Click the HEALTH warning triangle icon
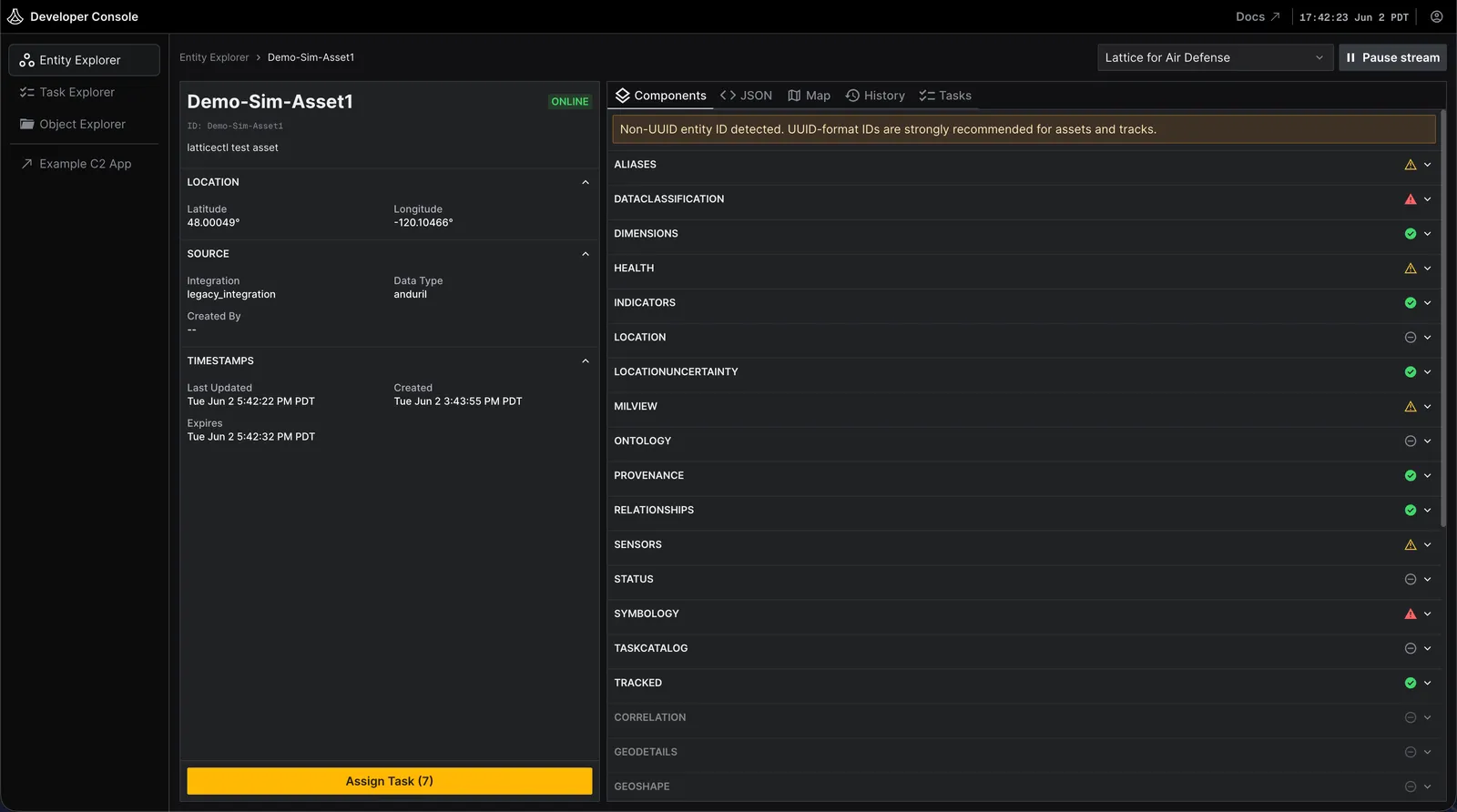The height and width of the screenshot is (812, 1457). click(x=1411, y=269)
